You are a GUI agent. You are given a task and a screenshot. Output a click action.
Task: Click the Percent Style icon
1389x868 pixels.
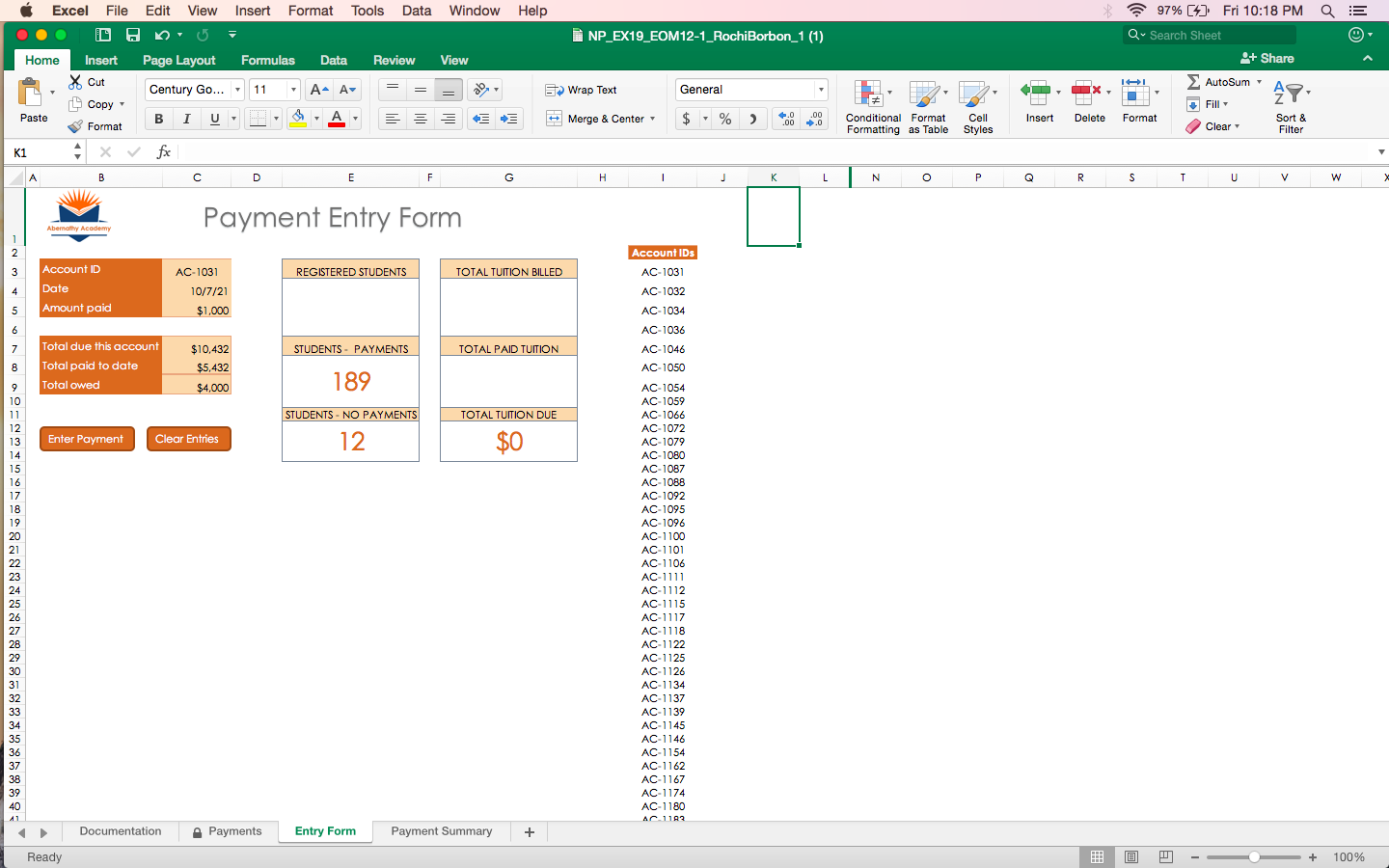click(x=725, y=119)
